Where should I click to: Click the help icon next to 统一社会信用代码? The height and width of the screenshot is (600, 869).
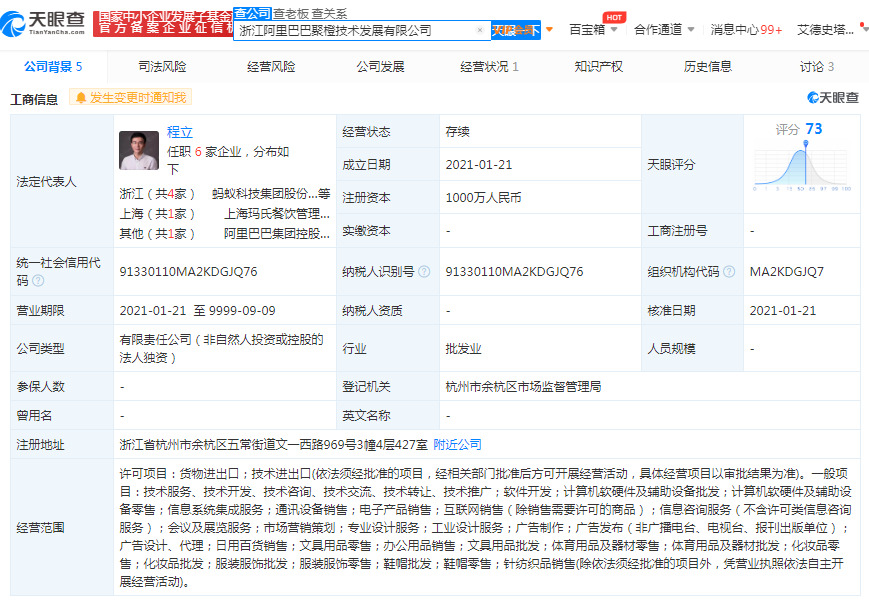38,281
